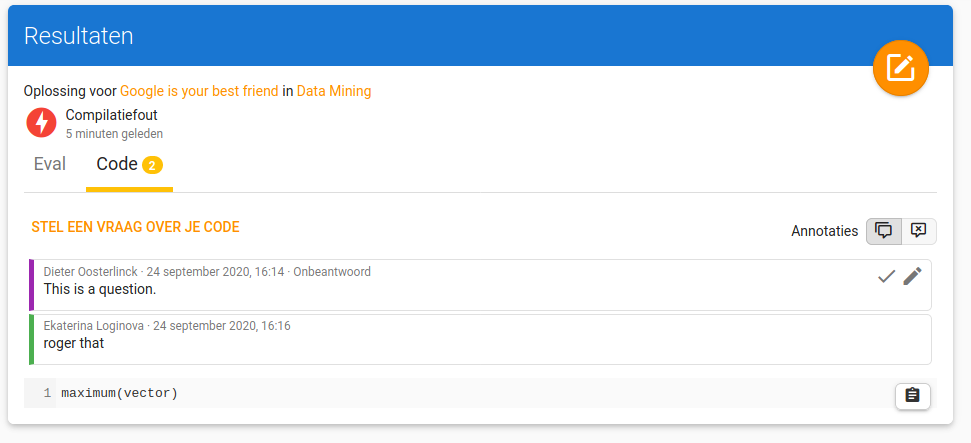The width and height of the screenshot is (971, 443).
Task: Copy code with the clipboard icon
Action: [x=912, y=395]
